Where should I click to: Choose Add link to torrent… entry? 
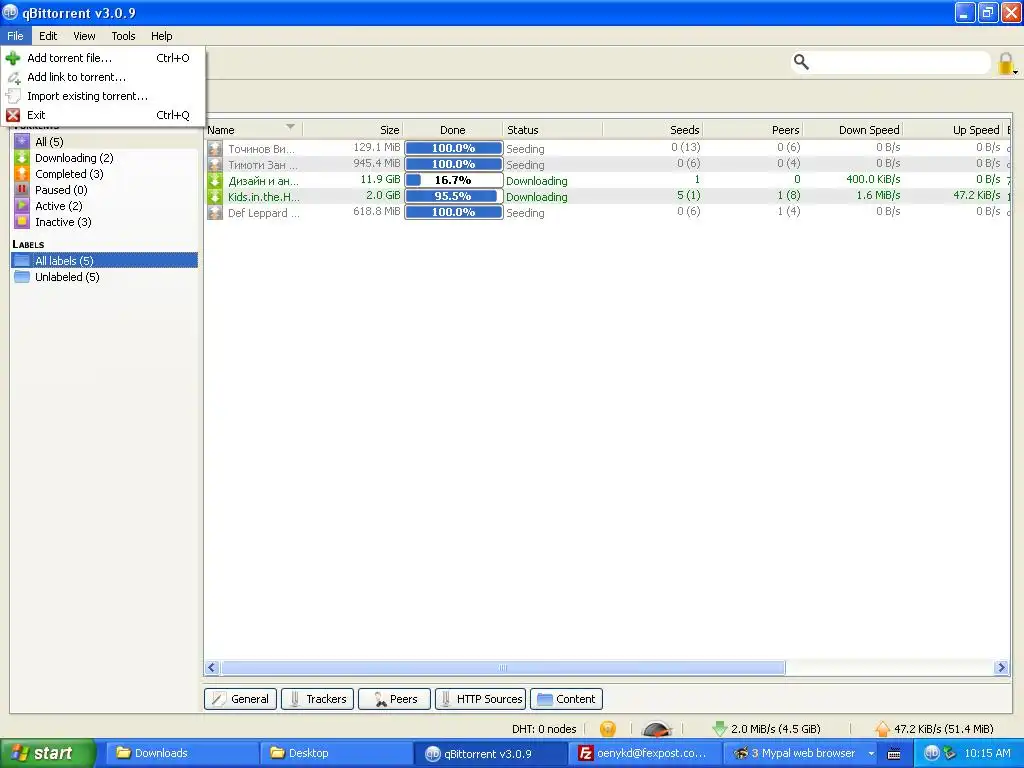103,77
